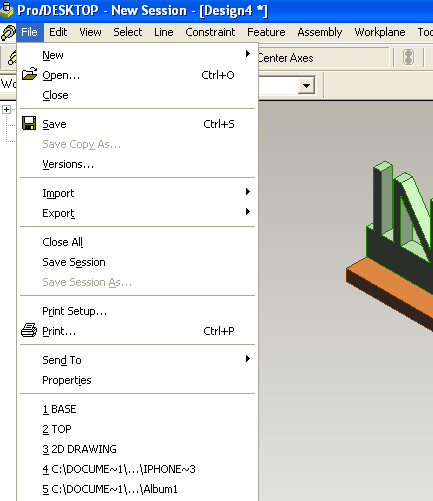Open recent file 1 BASE
The image size is (433, 501).
[x=137, y=409]
